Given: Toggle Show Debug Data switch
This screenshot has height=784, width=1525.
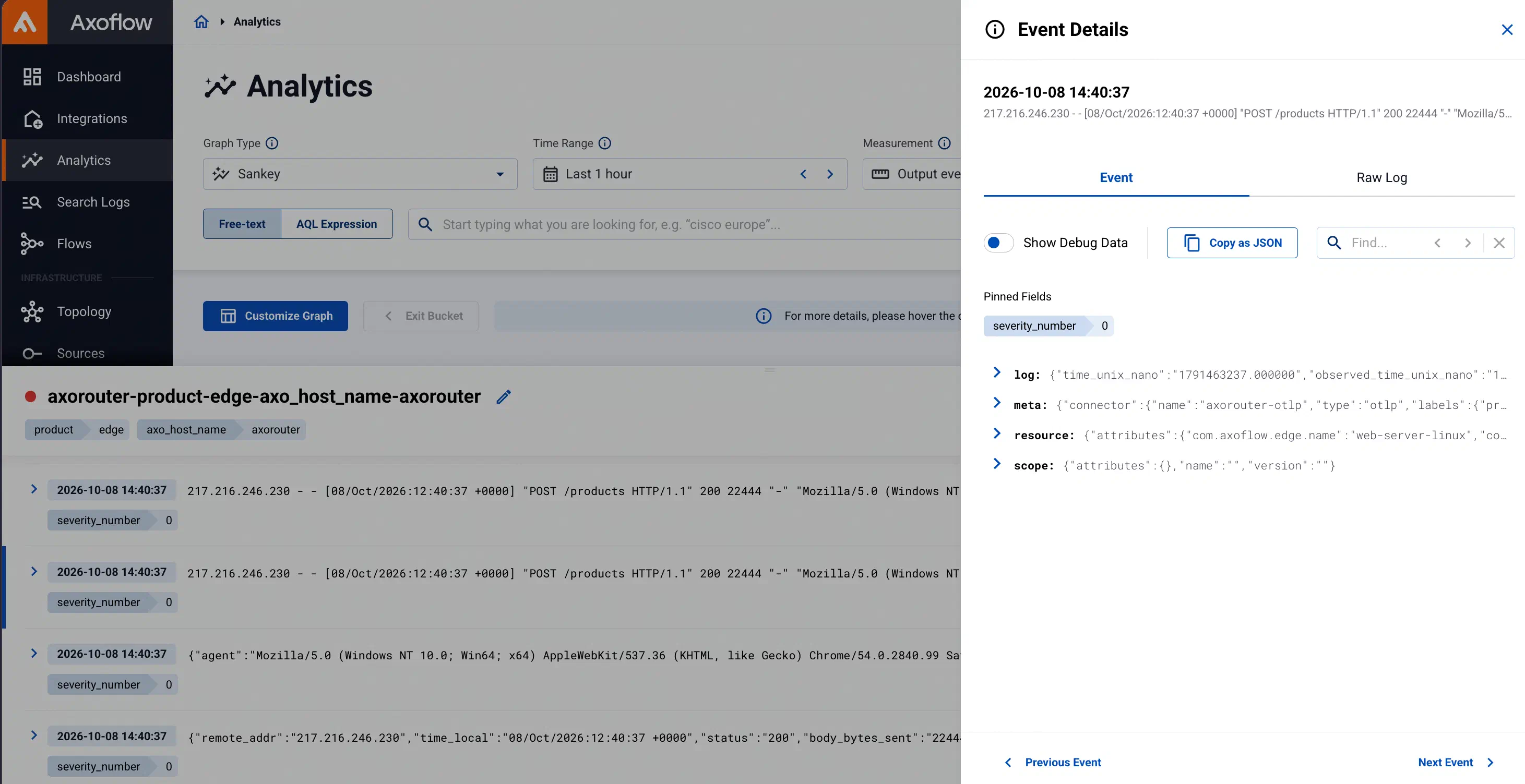Looking at the screenshot, I should [998, 243].
